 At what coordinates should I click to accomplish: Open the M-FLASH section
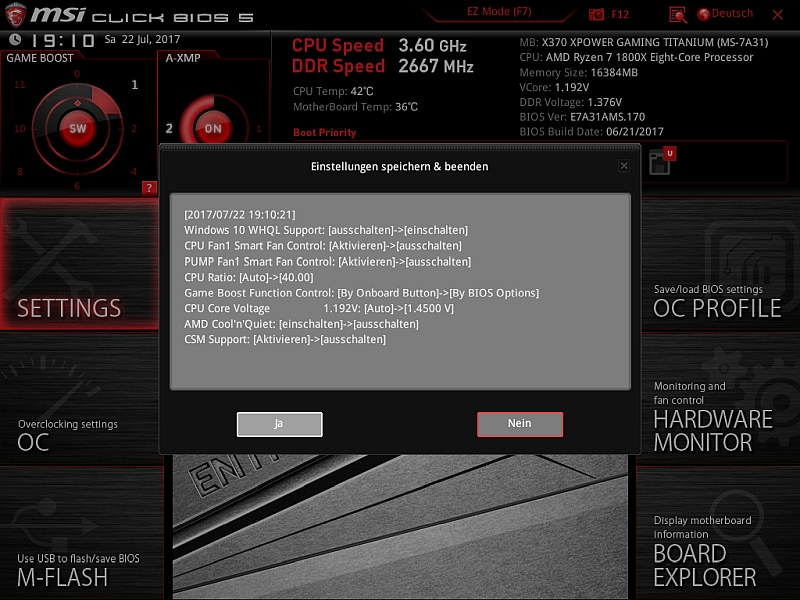(x=82, y=533)
